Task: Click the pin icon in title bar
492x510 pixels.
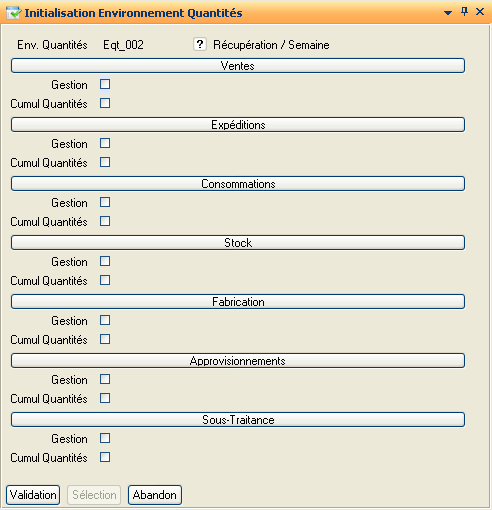Action: tap(464, 12)
